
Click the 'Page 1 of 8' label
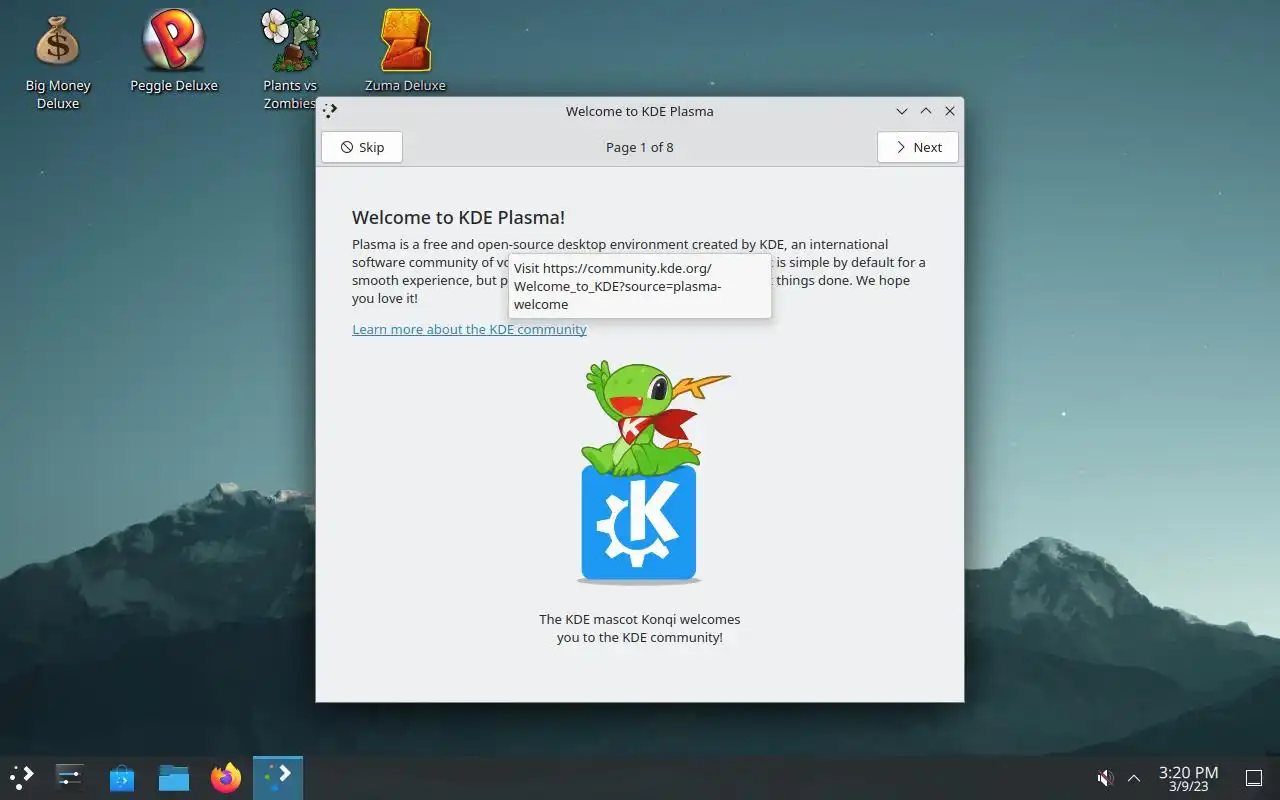click(640, 147)
